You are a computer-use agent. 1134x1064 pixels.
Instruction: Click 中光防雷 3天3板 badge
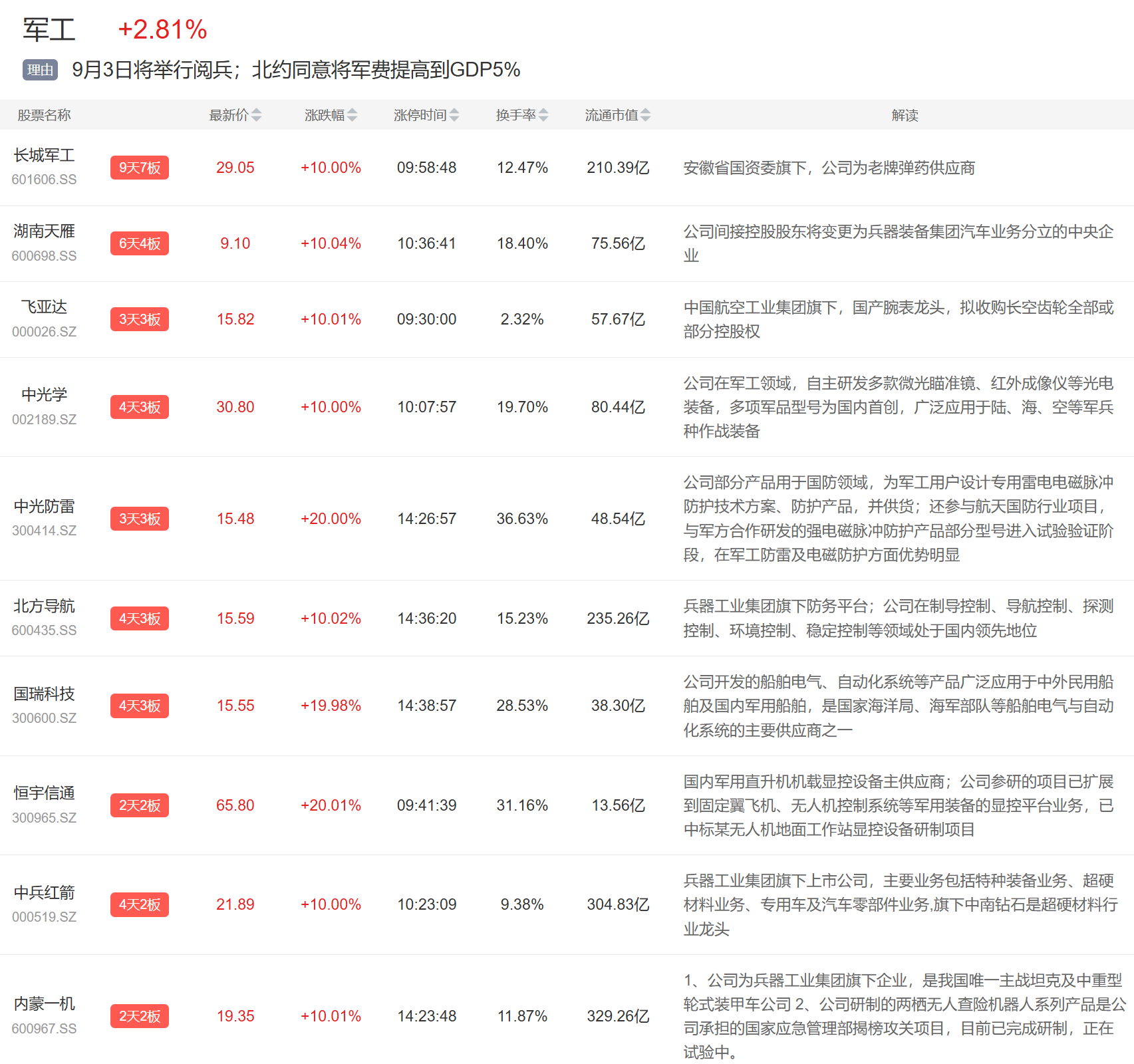(x=140, y=519)
